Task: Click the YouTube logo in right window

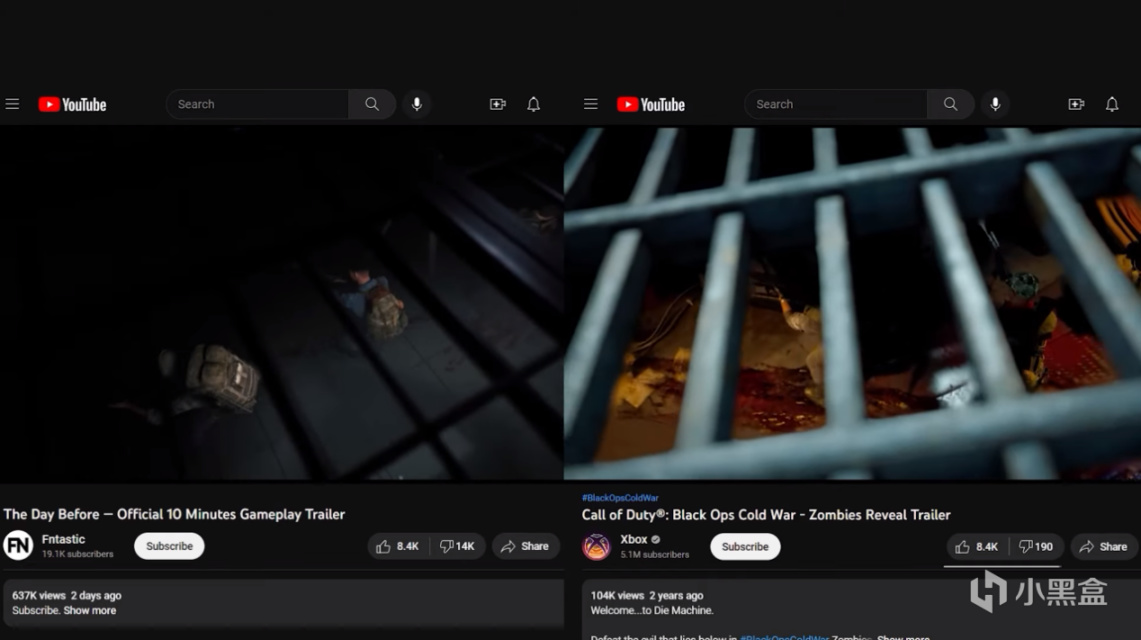Action: tap(651, 105)
